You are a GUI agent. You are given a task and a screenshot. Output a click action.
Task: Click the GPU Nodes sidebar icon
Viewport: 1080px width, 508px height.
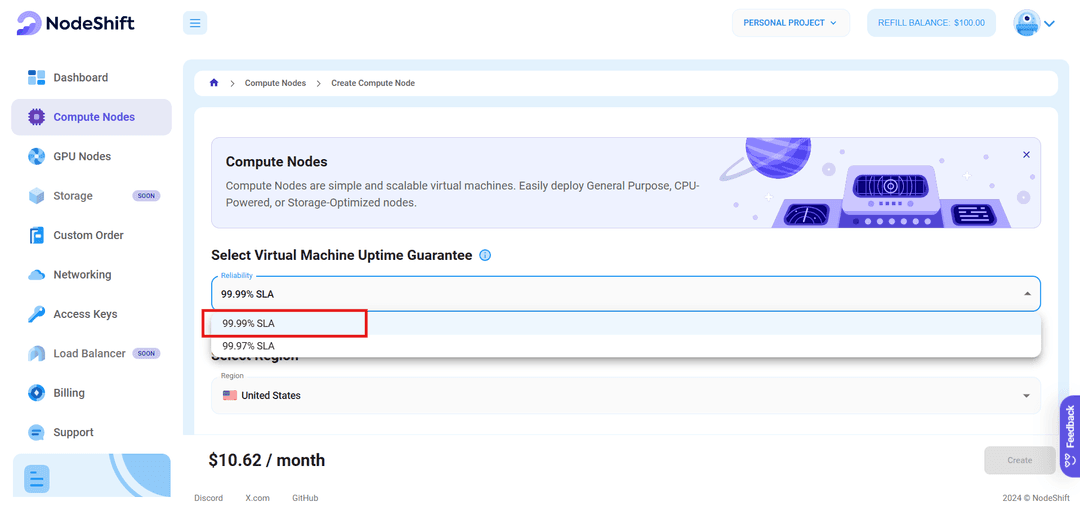tap(37, 156)
